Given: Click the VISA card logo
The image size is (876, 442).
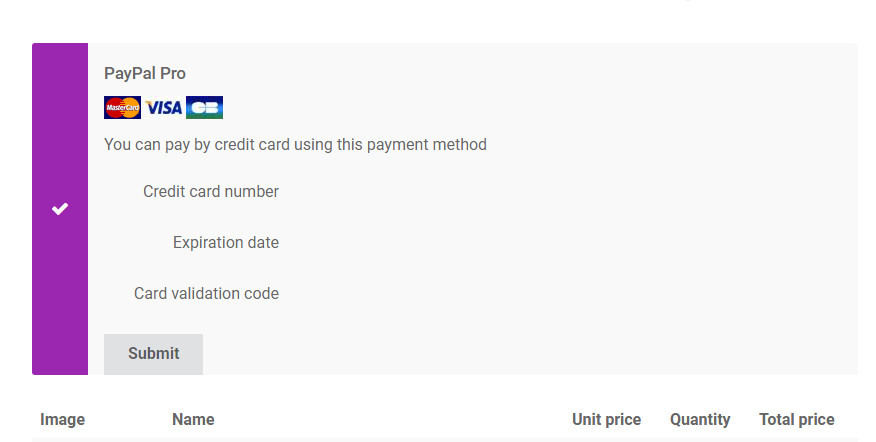Looking at the screenshot, I should tap(163, 108).
